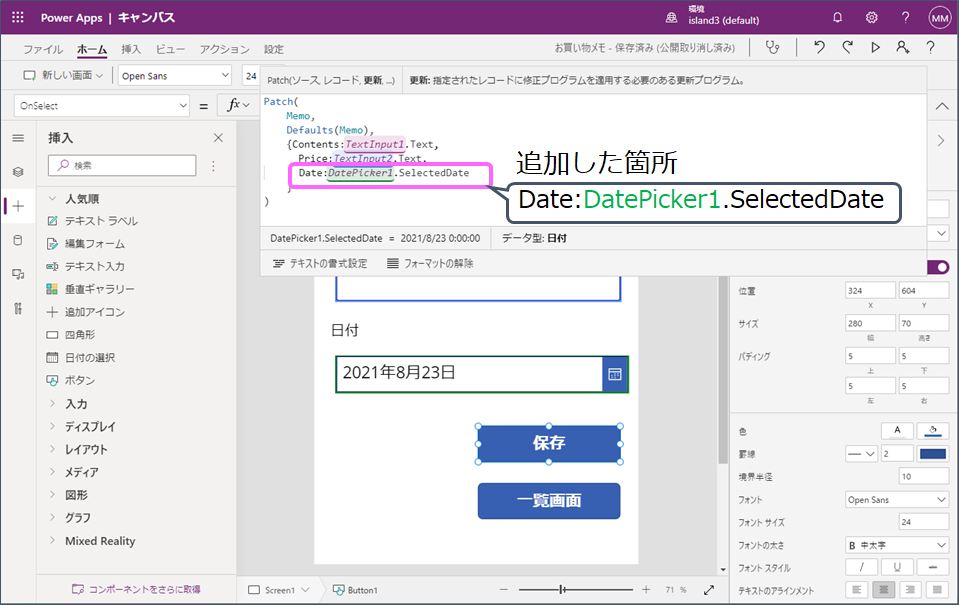Open the Data sources cylinder icon
This screenshot has width=959, height=605.
click(18, 240)
